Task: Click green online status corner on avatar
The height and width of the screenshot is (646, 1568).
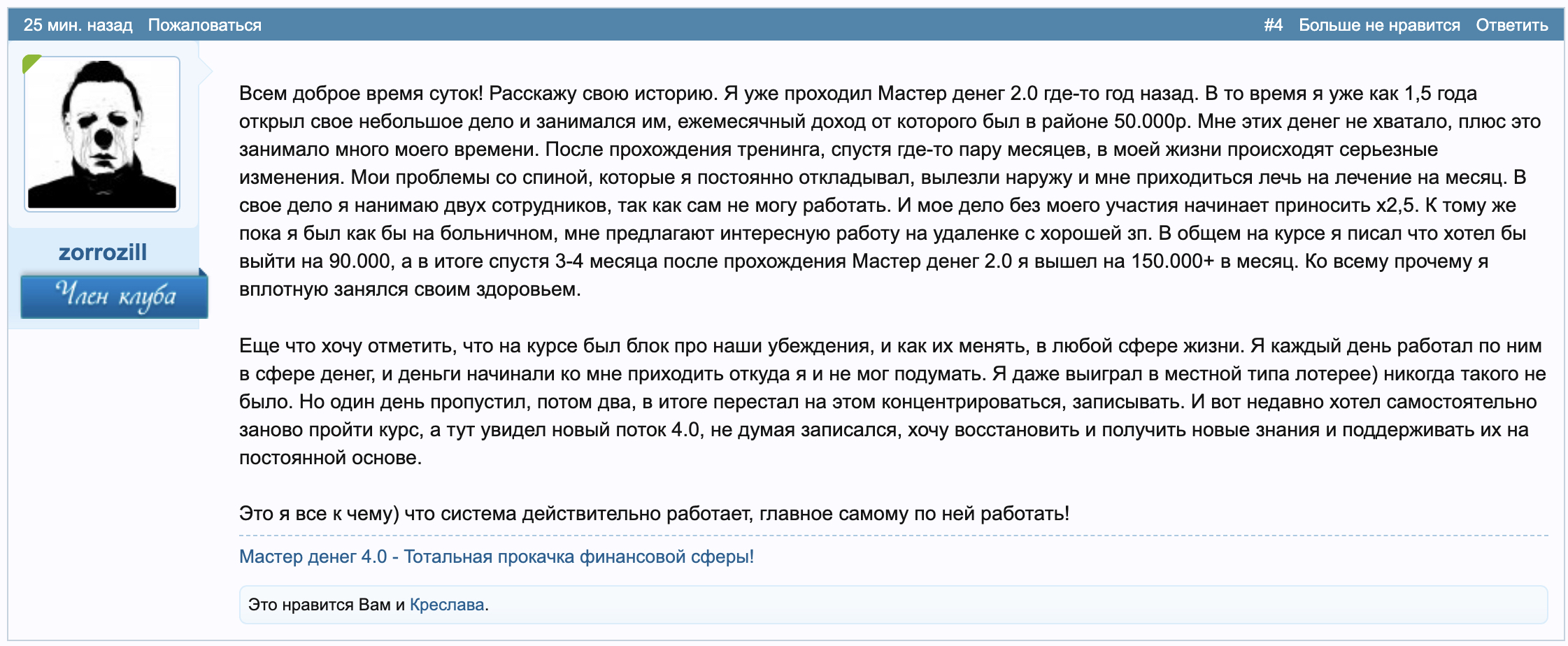Action: tap(30, 63)
